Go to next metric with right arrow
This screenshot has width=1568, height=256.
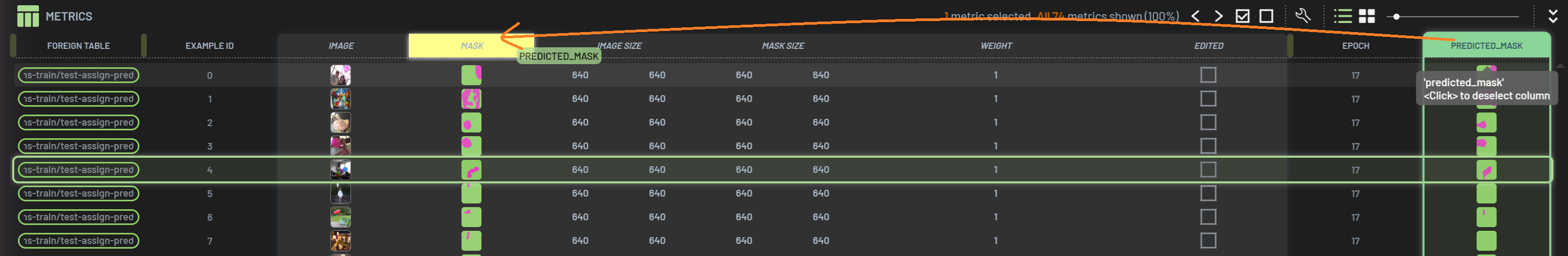coord(1219,16)
